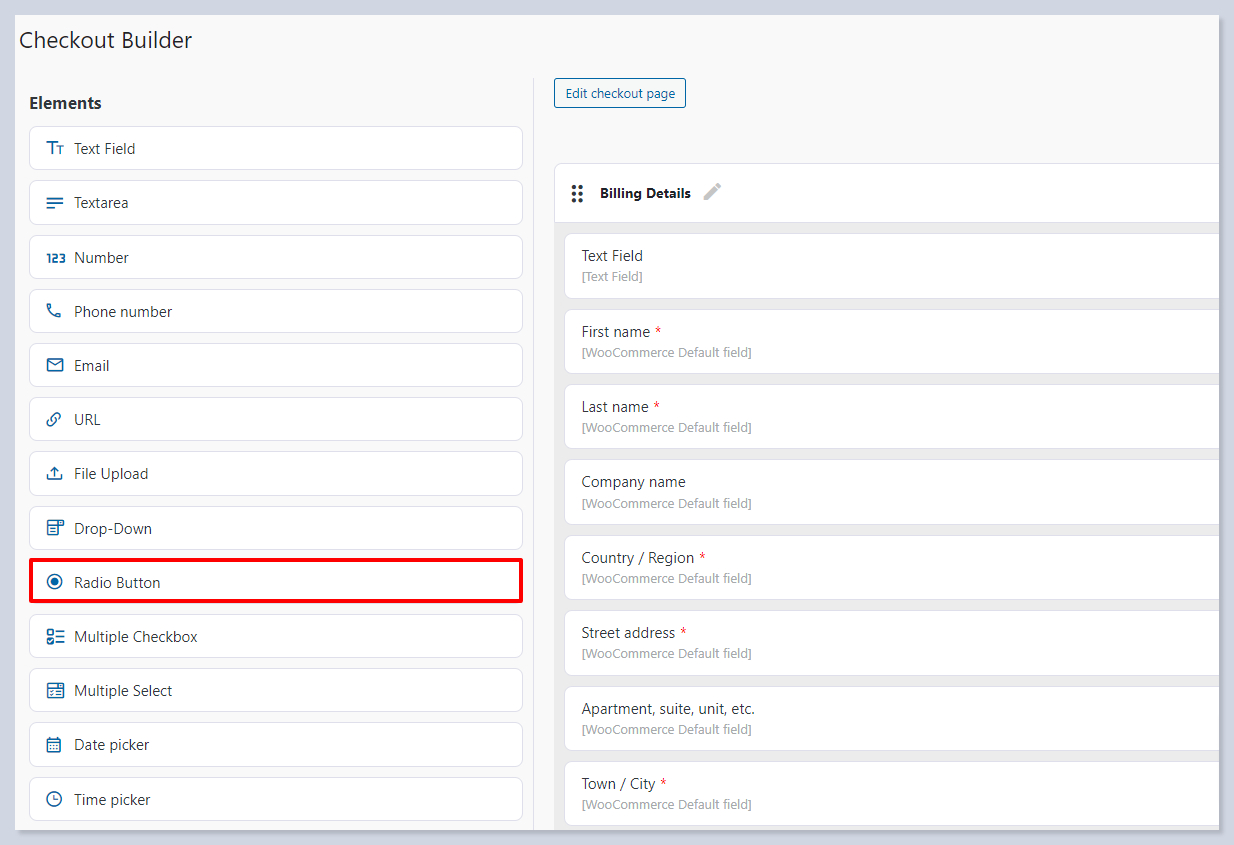
Task: Add a Multiple Select element
Action: [275, 691]
